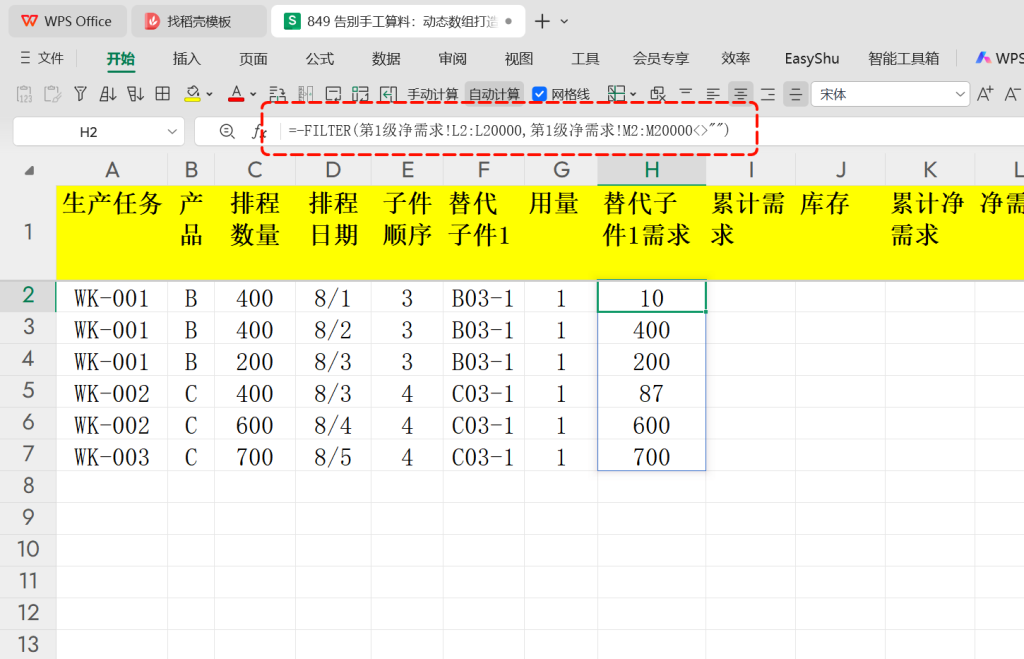
Task: Open the 文件 file menu
Action: 42,58
